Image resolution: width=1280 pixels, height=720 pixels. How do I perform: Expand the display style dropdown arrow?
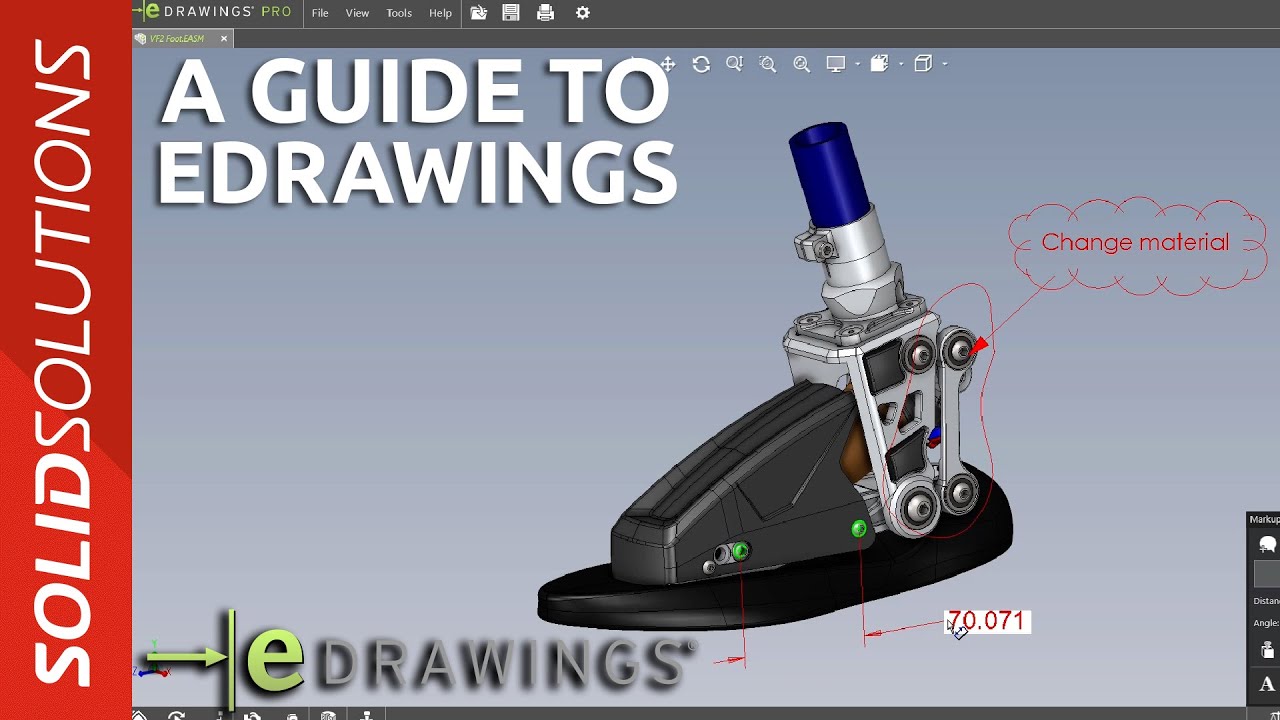tap(901, 64)
